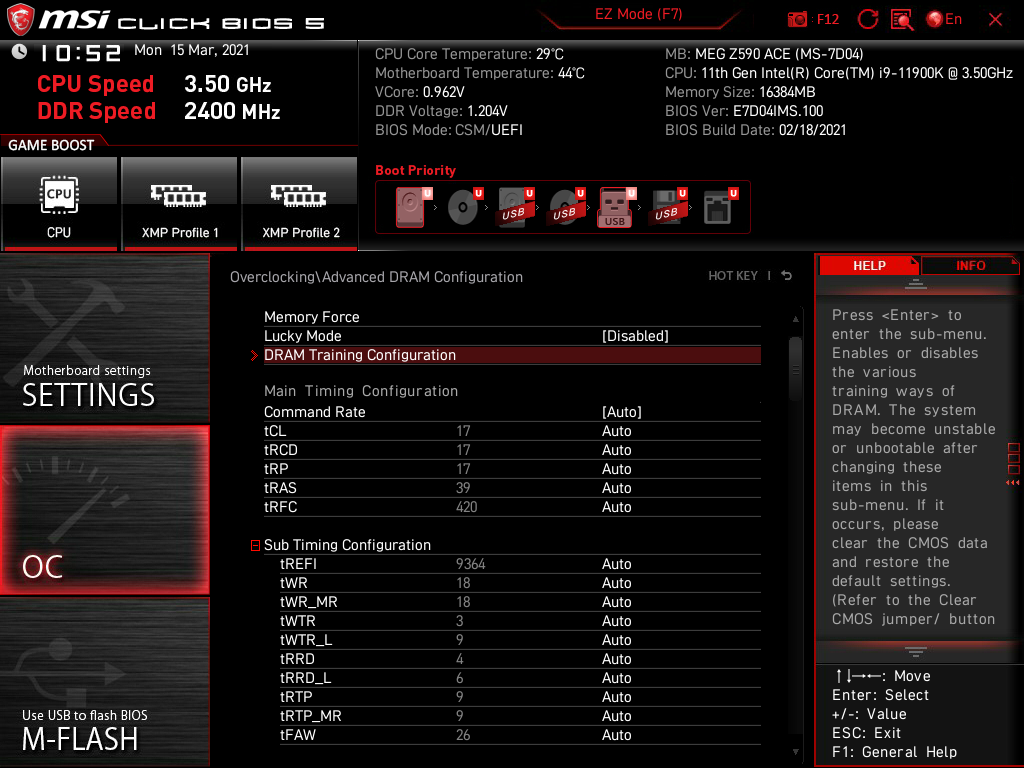This screenshot has width=1024, height=768.
Task: Select the optical disc boot device icon
Action: coord(464,207)
